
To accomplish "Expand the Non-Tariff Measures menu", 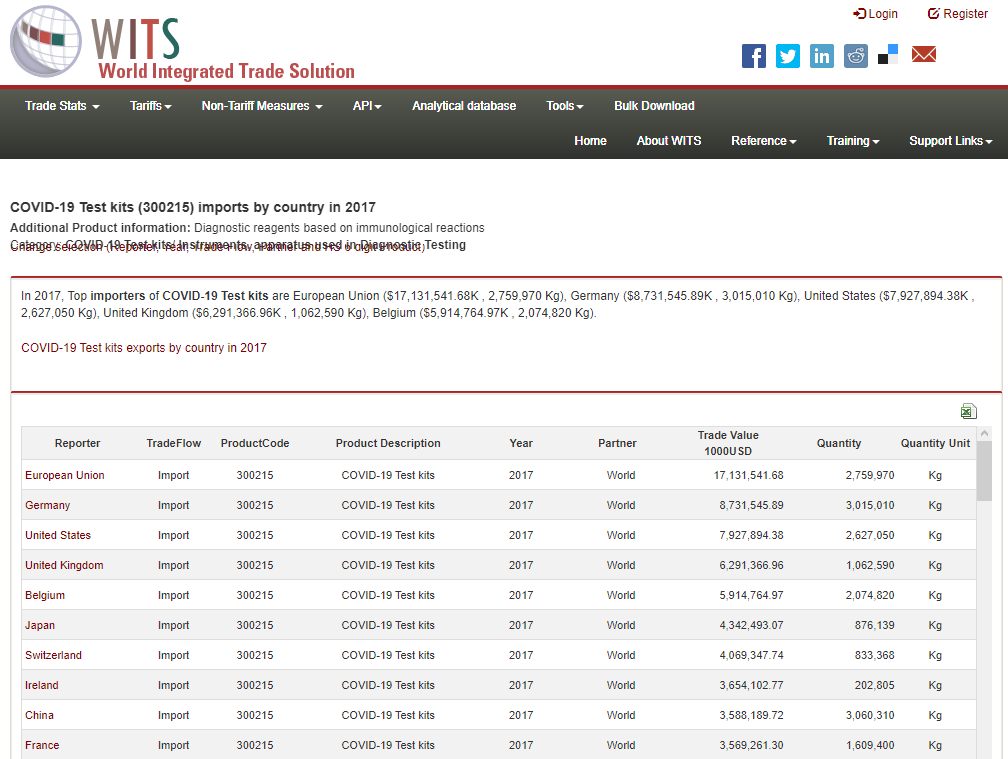I will (x=262, y=106).
